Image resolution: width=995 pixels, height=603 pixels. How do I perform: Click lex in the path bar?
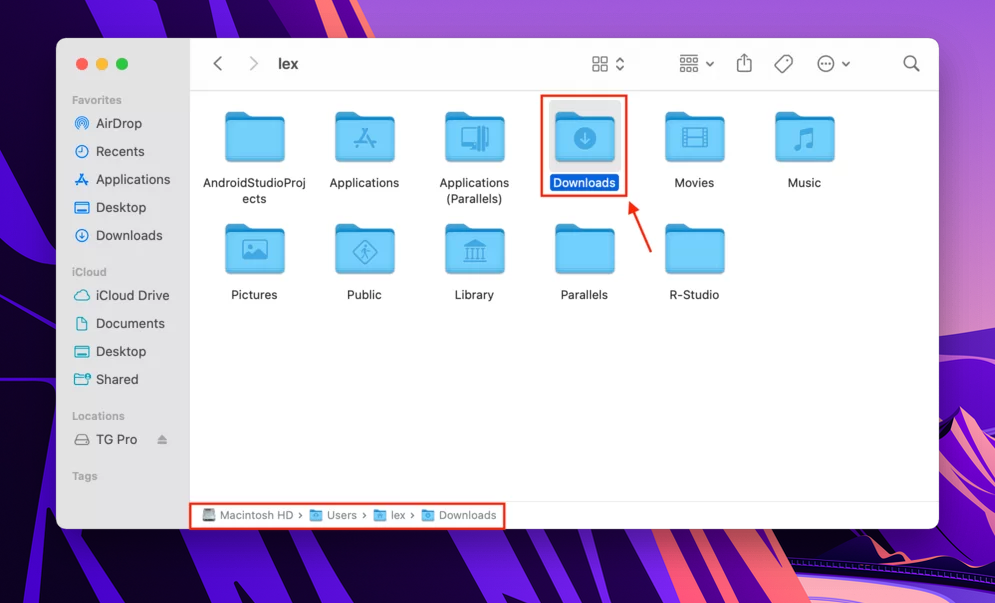click(x=390, y=515)
